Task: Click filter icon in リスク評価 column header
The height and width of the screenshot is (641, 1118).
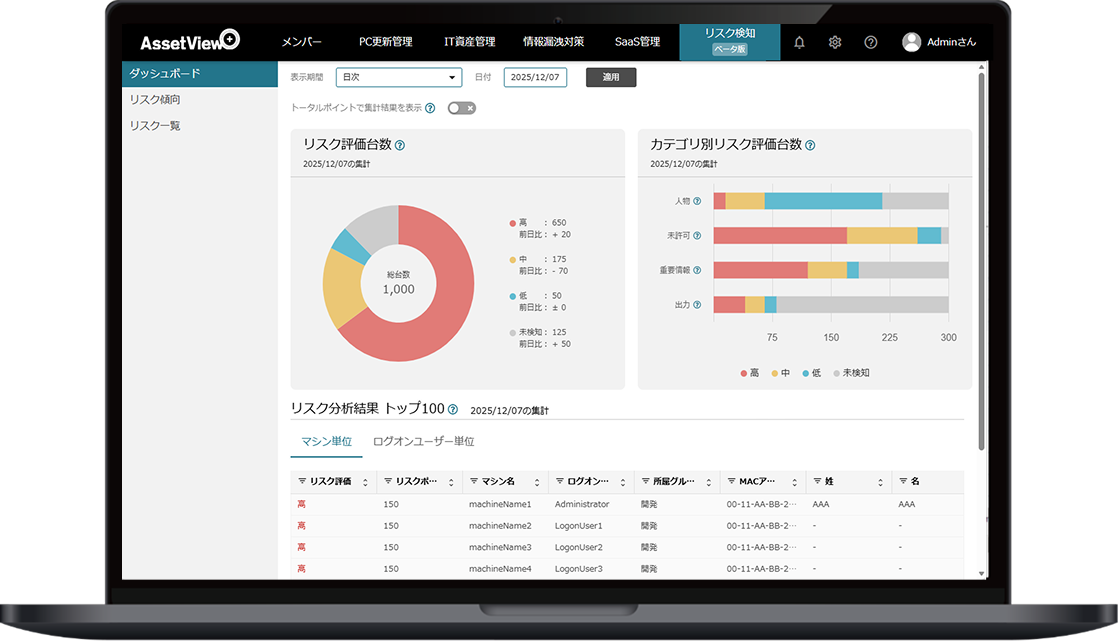Action: 302,481
